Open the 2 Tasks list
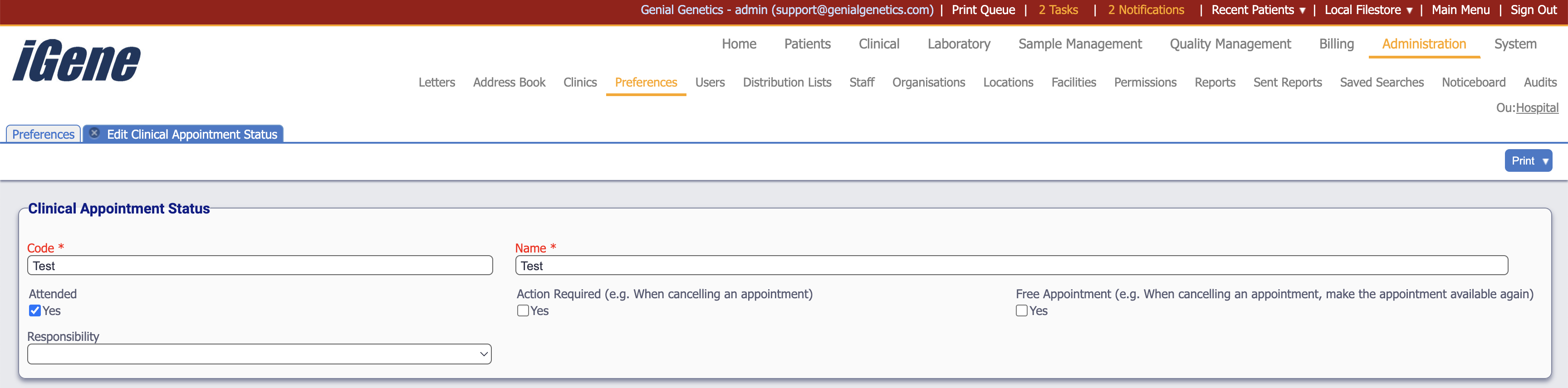Image resolution: width=1568 pixels, height=388 pixels. click(x=1058, y=10)
